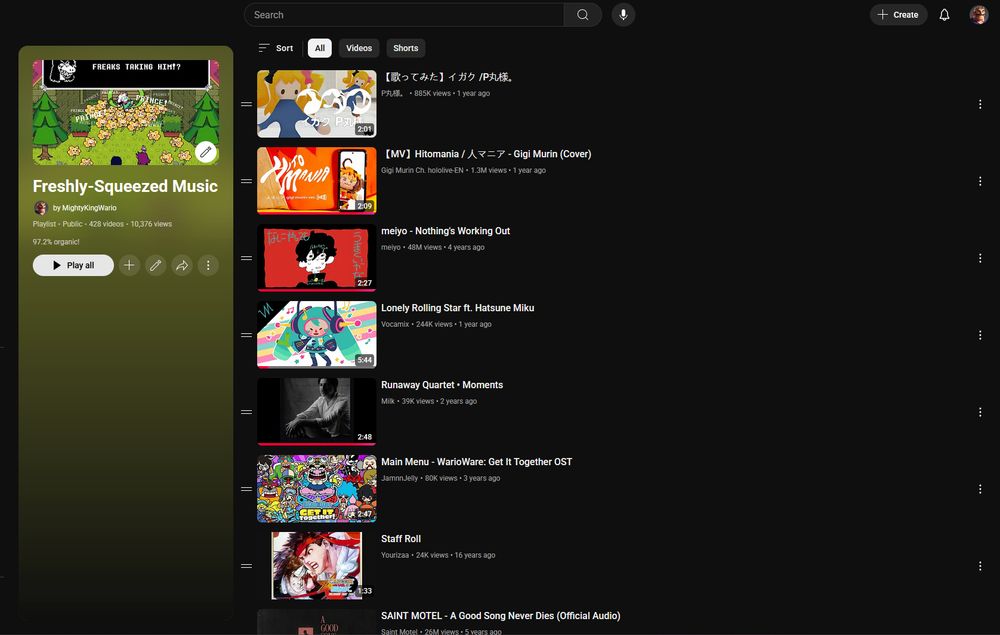1000x635 pixels.
Task: Click the 97.2% organic! description text
Action: coord(56,242)
